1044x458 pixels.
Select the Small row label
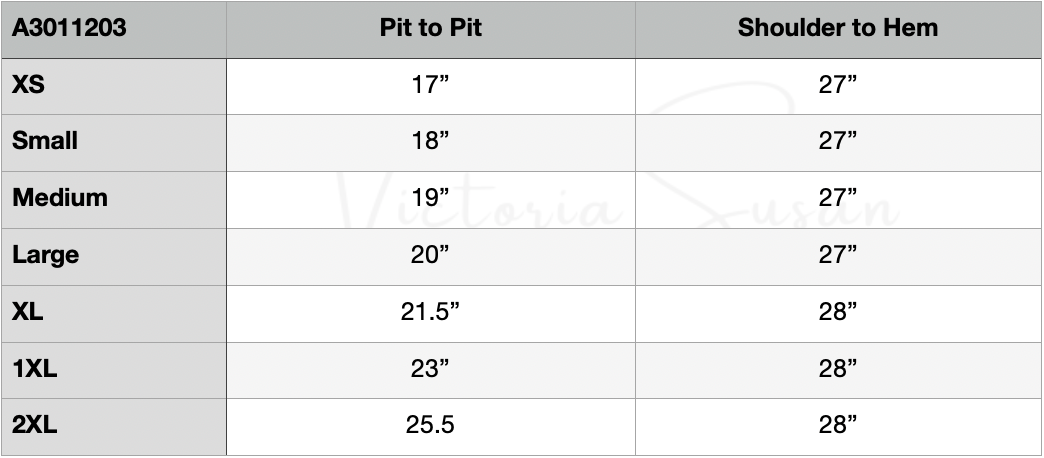click(x=45, y=141)
